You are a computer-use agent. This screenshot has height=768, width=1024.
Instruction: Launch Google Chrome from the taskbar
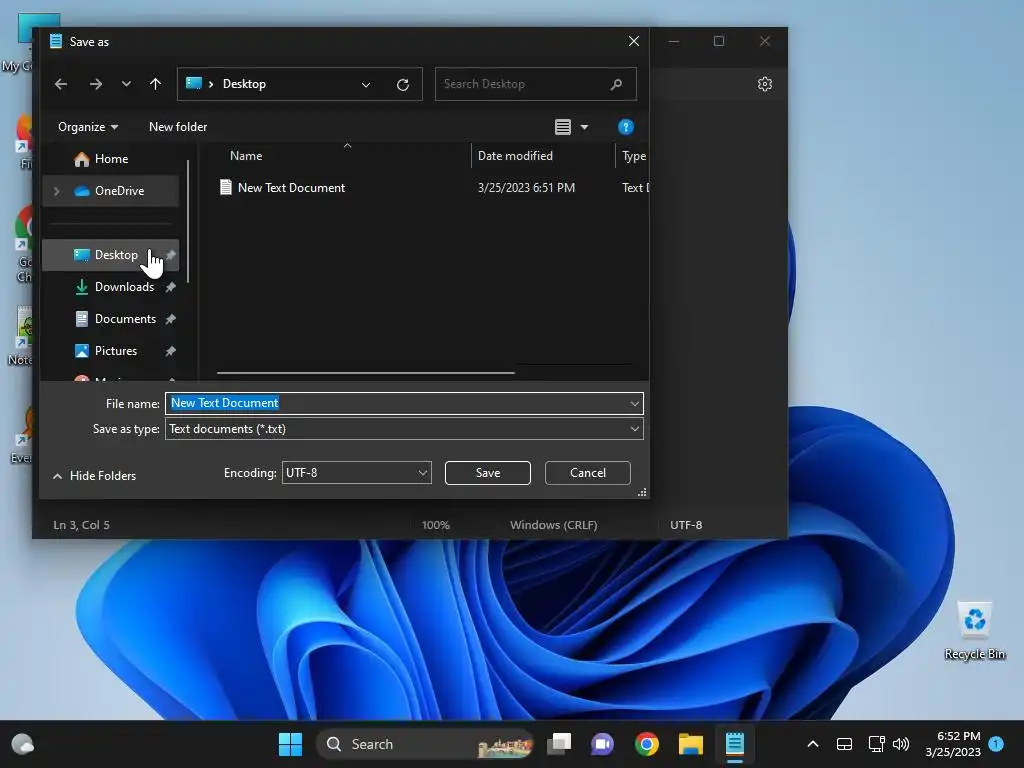647,744
